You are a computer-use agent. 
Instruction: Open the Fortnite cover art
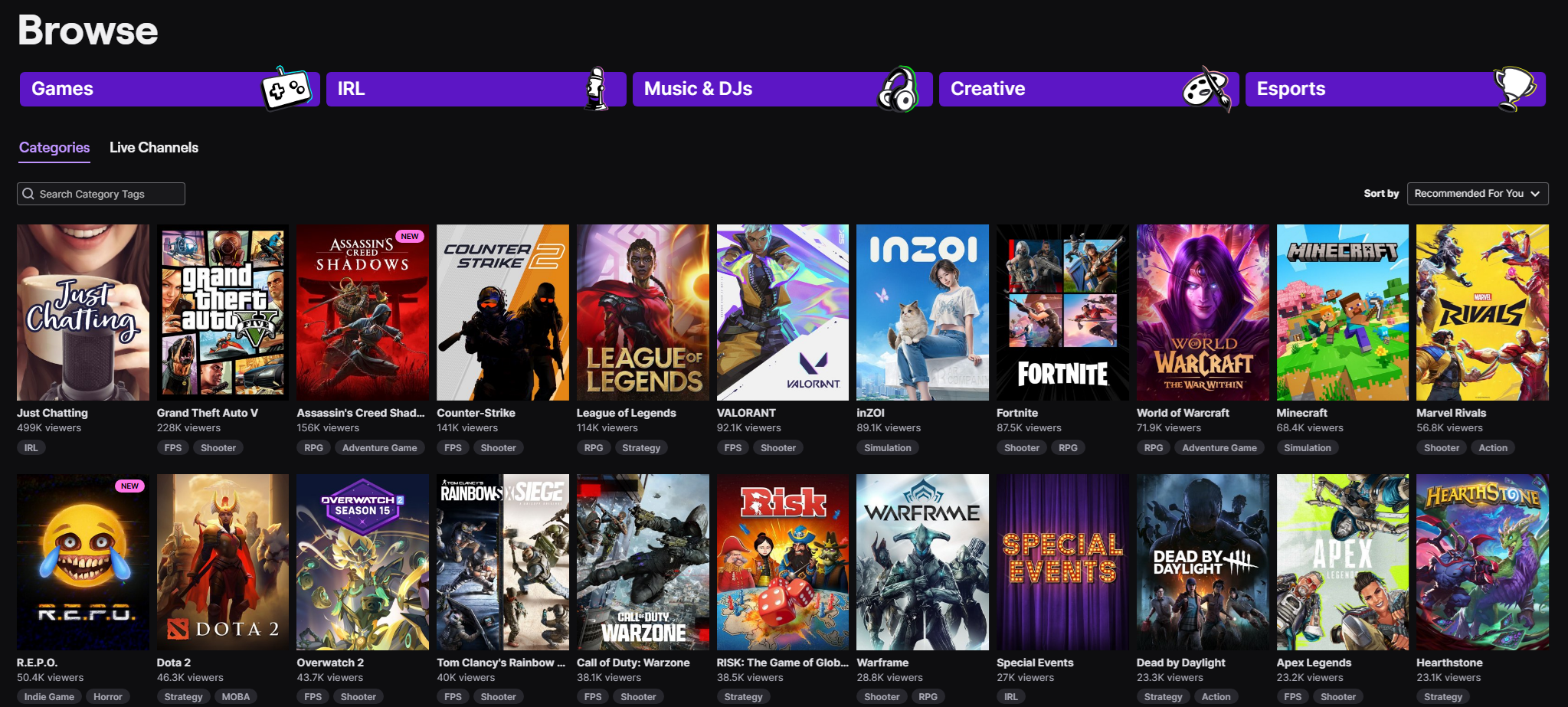(x=1062, y=313)
